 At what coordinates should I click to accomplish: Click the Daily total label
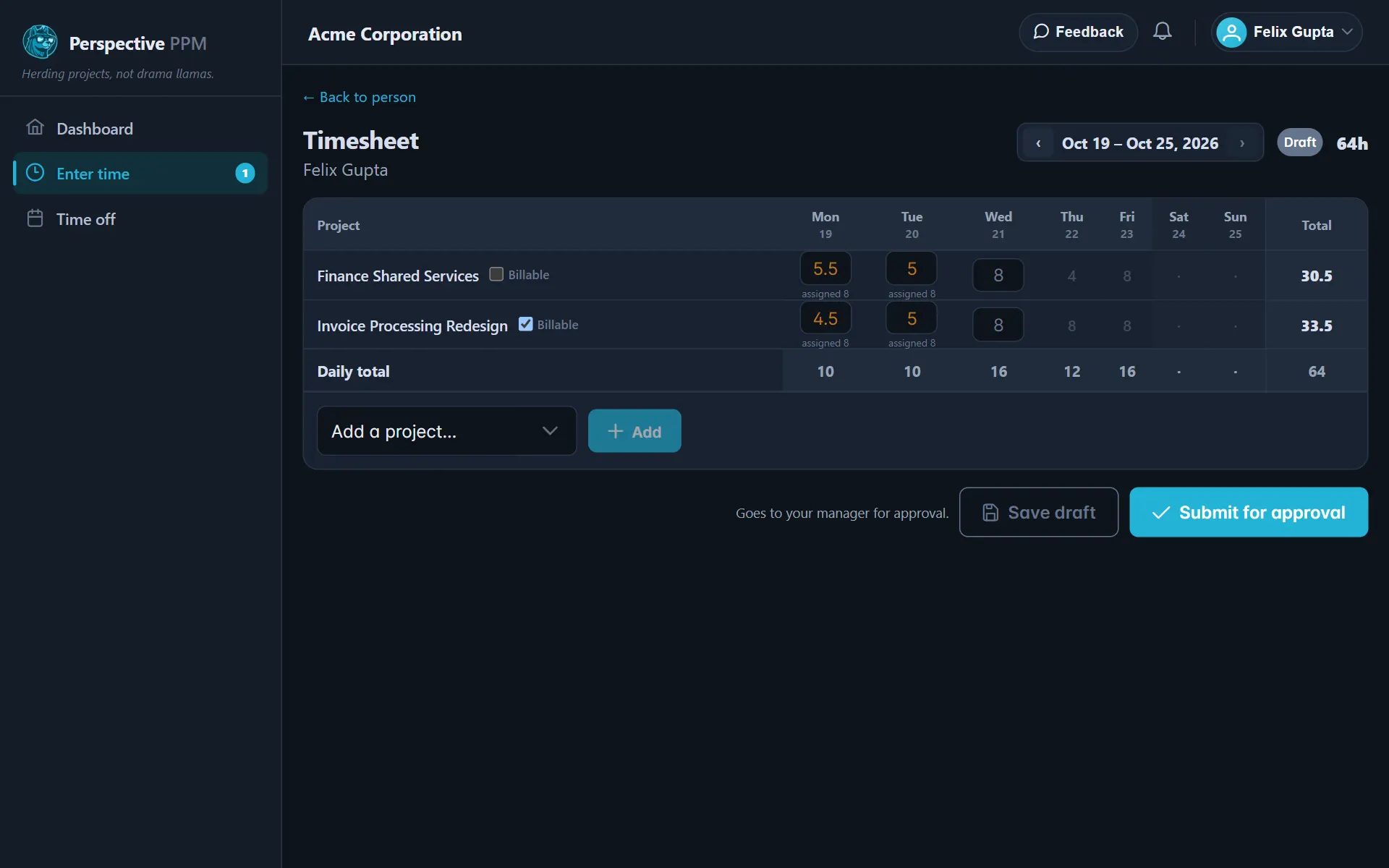[x=353, y=371]
